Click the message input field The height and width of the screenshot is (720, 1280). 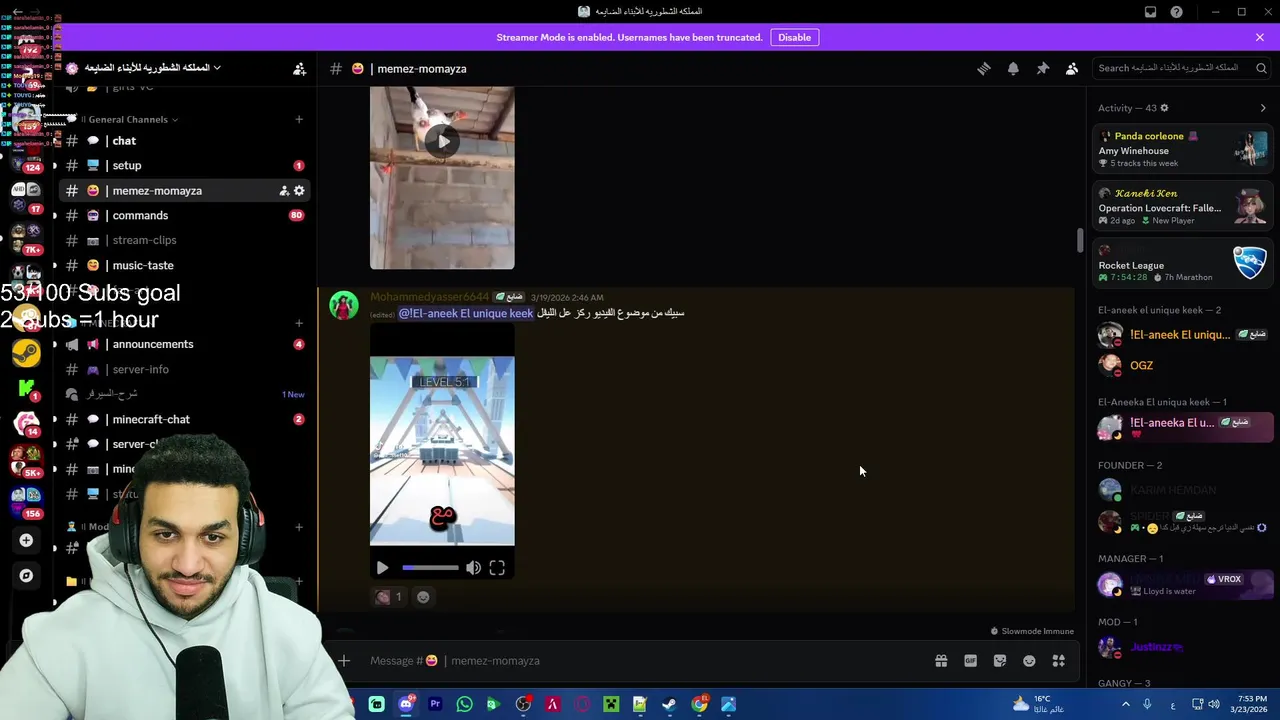(x=640, y=661)
